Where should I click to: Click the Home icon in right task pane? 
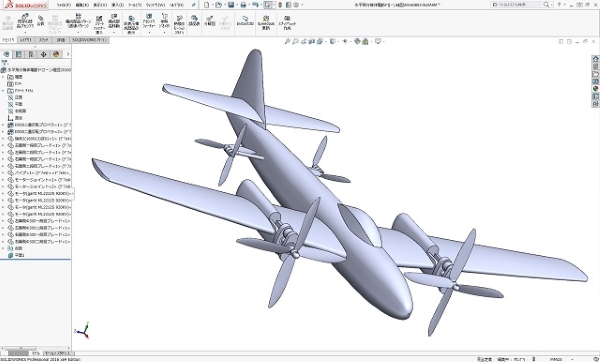[x=595, y=59]
